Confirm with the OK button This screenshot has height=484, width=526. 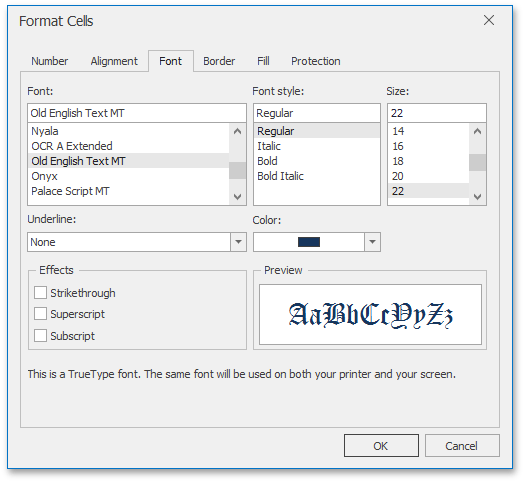pos(381,446)
